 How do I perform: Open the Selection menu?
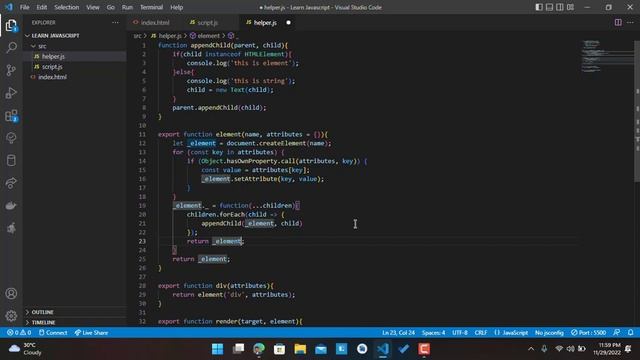(x=67, y=7)
